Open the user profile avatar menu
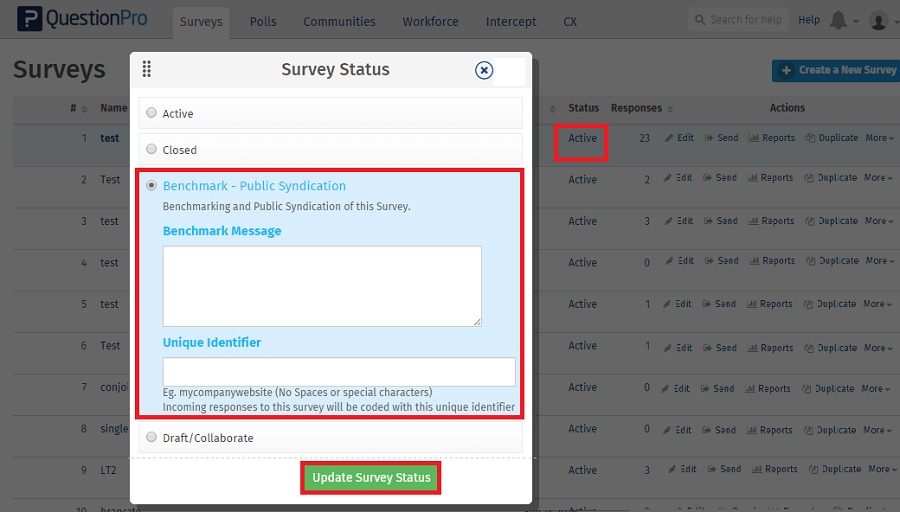This screenshot has height=512, width=900. [879, 21]
